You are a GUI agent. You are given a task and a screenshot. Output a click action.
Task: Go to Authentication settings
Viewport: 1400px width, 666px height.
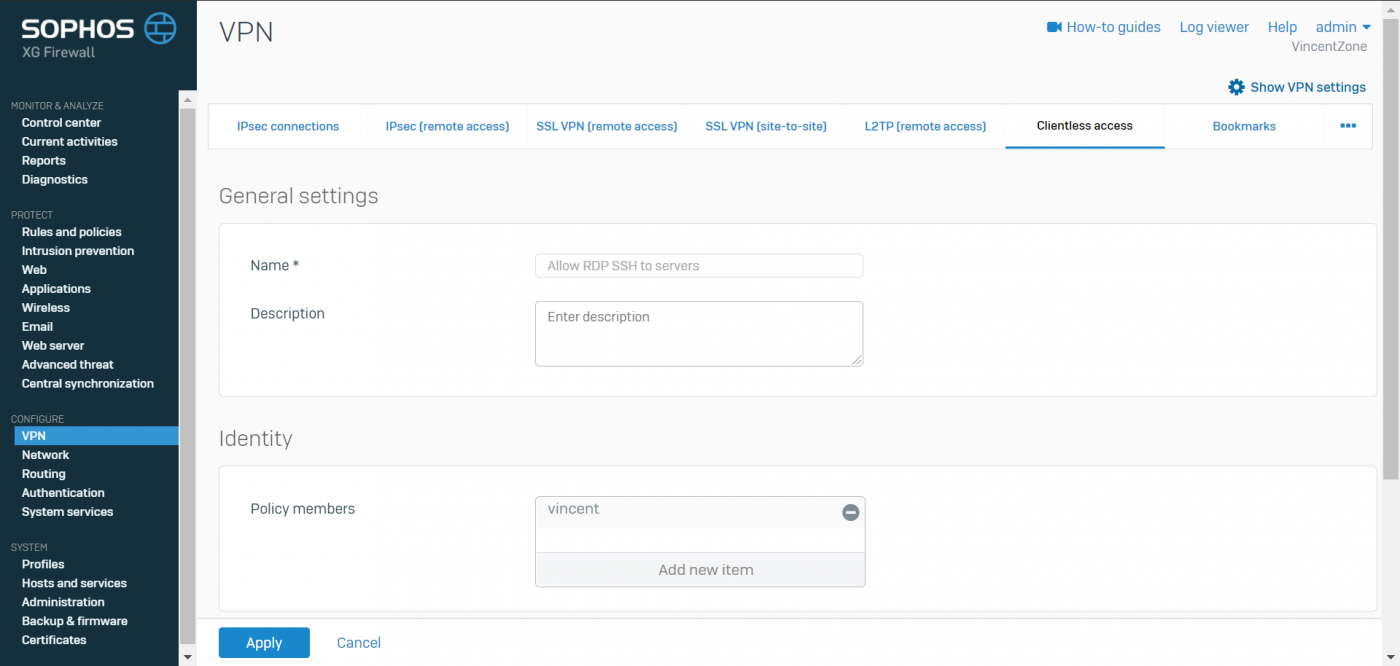click(63, 493)
